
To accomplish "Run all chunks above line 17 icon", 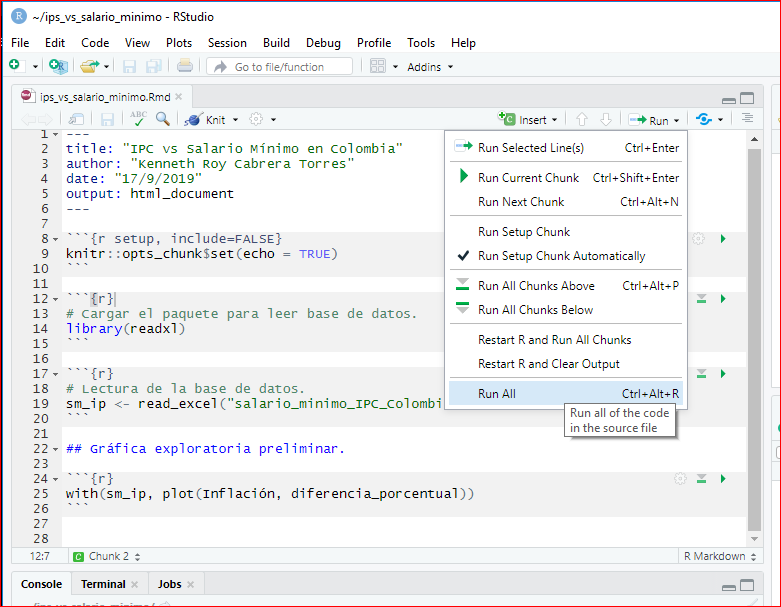I will point(701,374).
